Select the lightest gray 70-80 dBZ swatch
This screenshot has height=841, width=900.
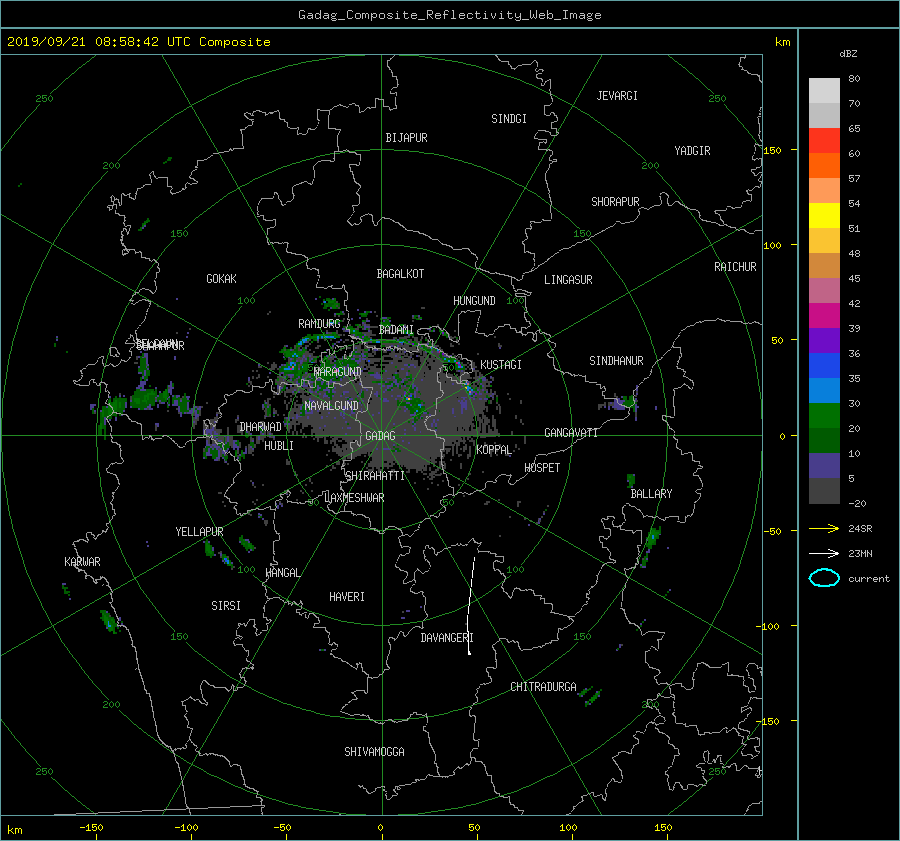(824, 91)
